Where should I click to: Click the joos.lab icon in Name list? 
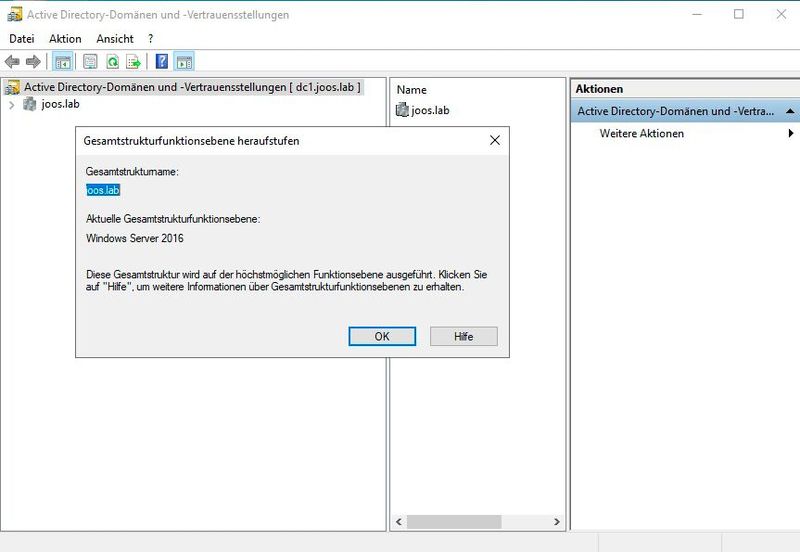(403, 110)
